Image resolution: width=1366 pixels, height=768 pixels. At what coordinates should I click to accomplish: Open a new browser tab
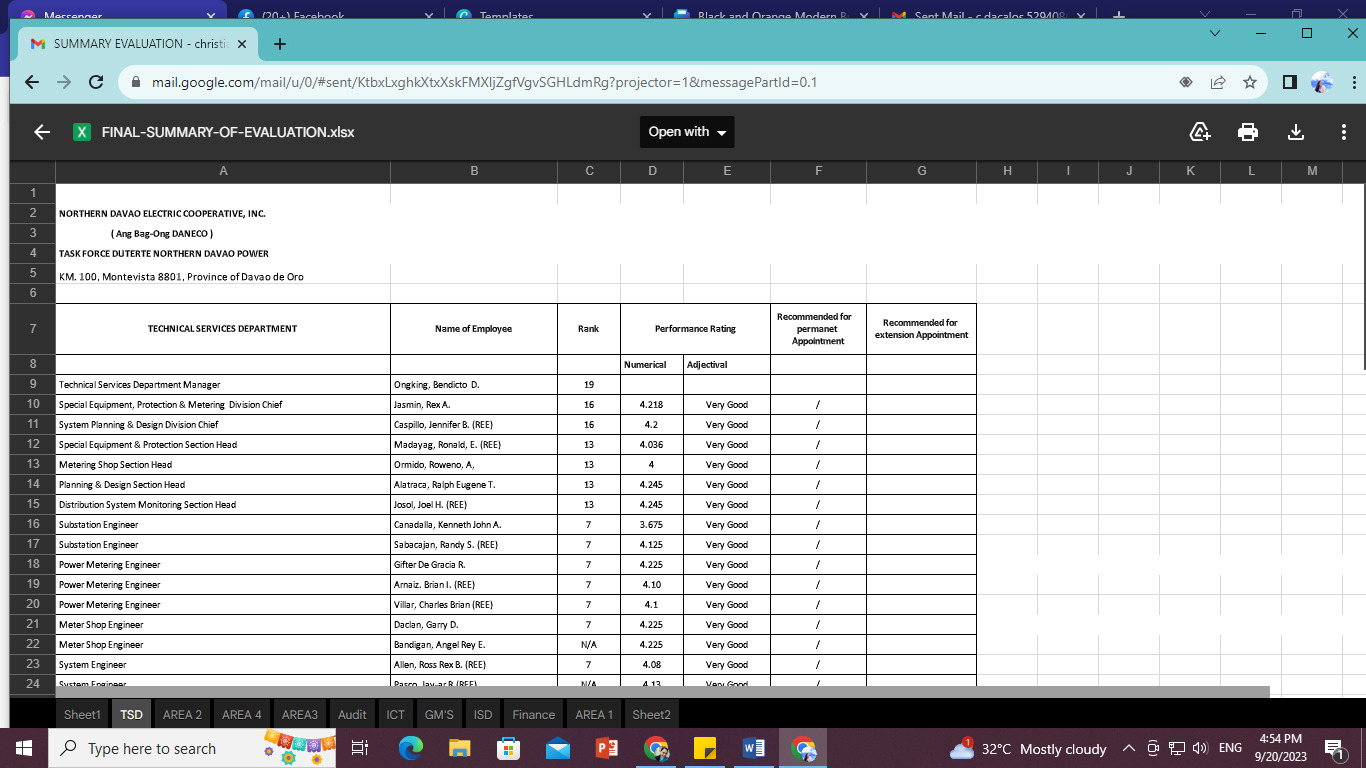pyautogui.click(x=280, y=44)
